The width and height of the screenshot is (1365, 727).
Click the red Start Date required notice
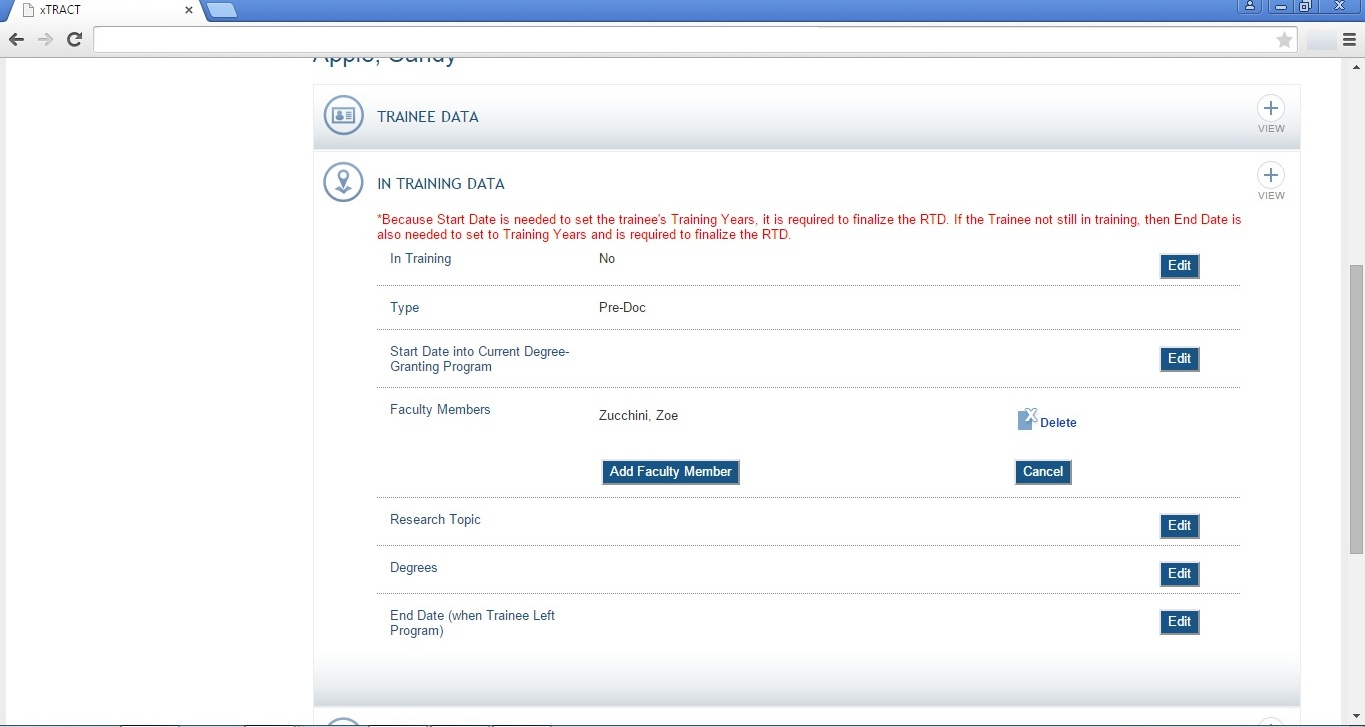(809, 227)
